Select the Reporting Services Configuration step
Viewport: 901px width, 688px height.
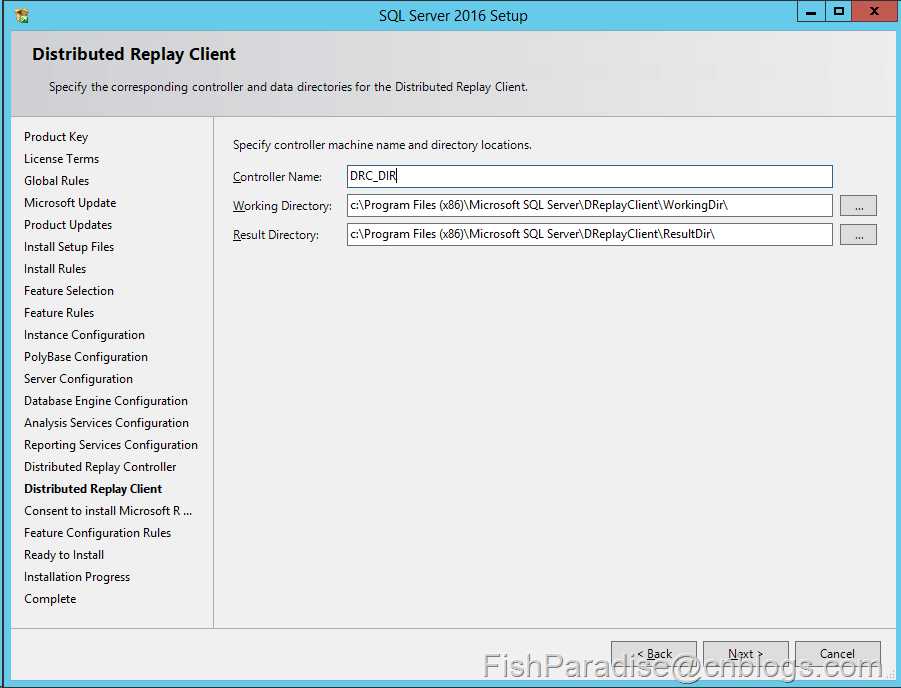click(x=110, y=445)
